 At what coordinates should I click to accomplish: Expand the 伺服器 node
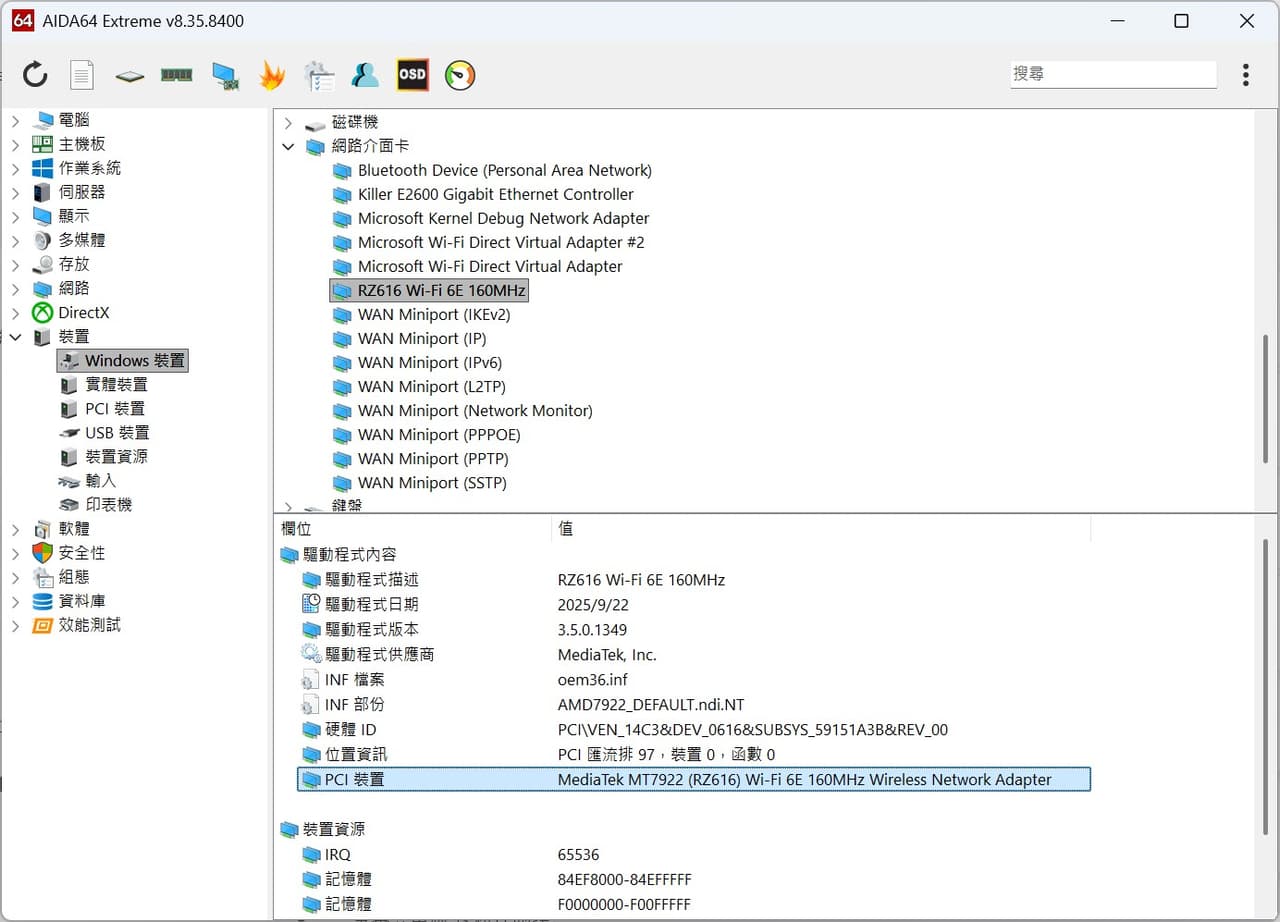[15, 192]
